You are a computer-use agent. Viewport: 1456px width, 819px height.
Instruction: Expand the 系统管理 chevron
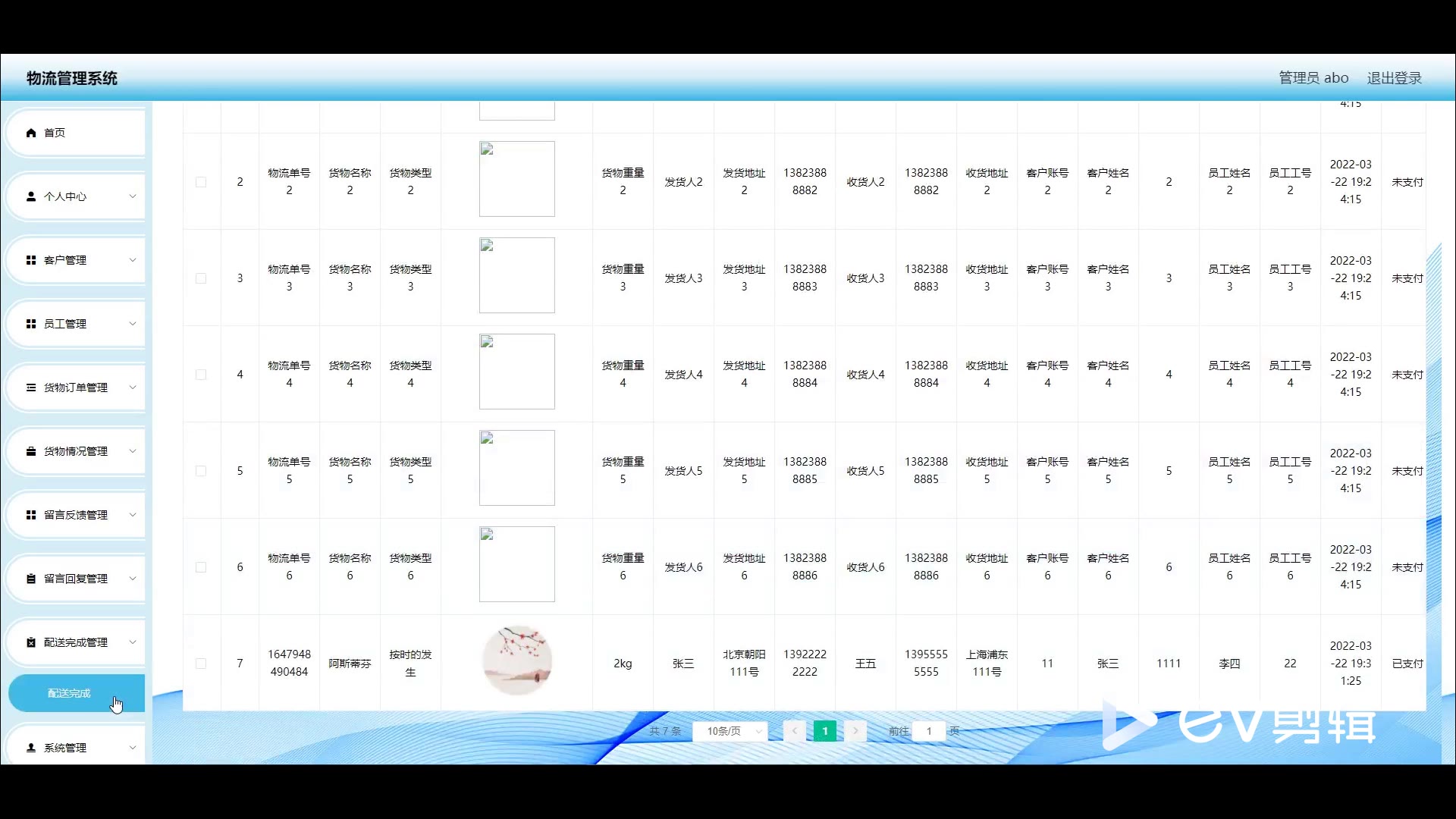pos(133,748)
